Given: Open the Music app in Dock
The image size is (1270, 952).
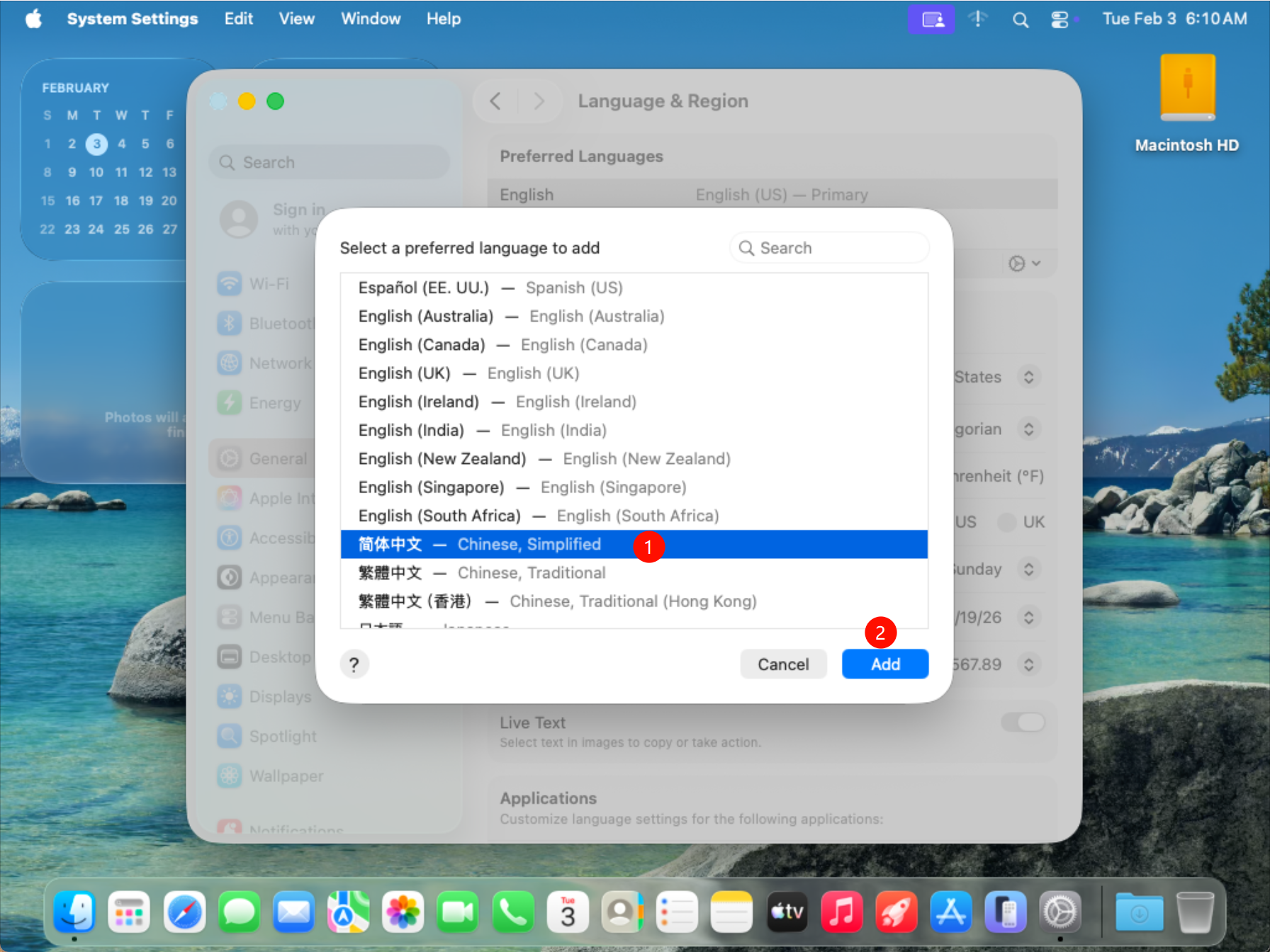Looking at the screenshot, I should tap(841, 912).
